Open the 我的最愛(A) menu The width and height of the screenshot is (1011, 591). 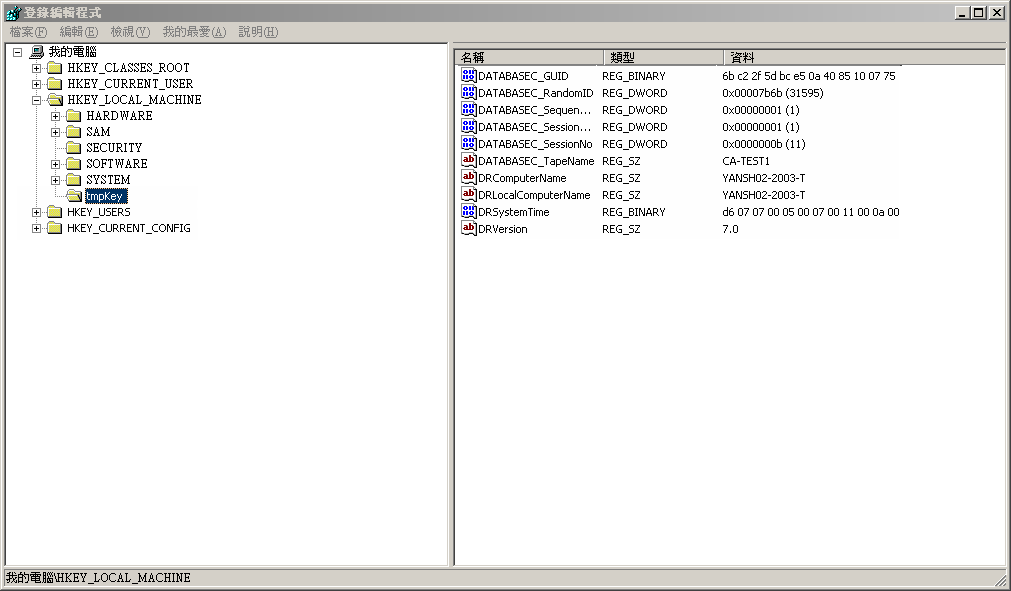tap(194, 32)
